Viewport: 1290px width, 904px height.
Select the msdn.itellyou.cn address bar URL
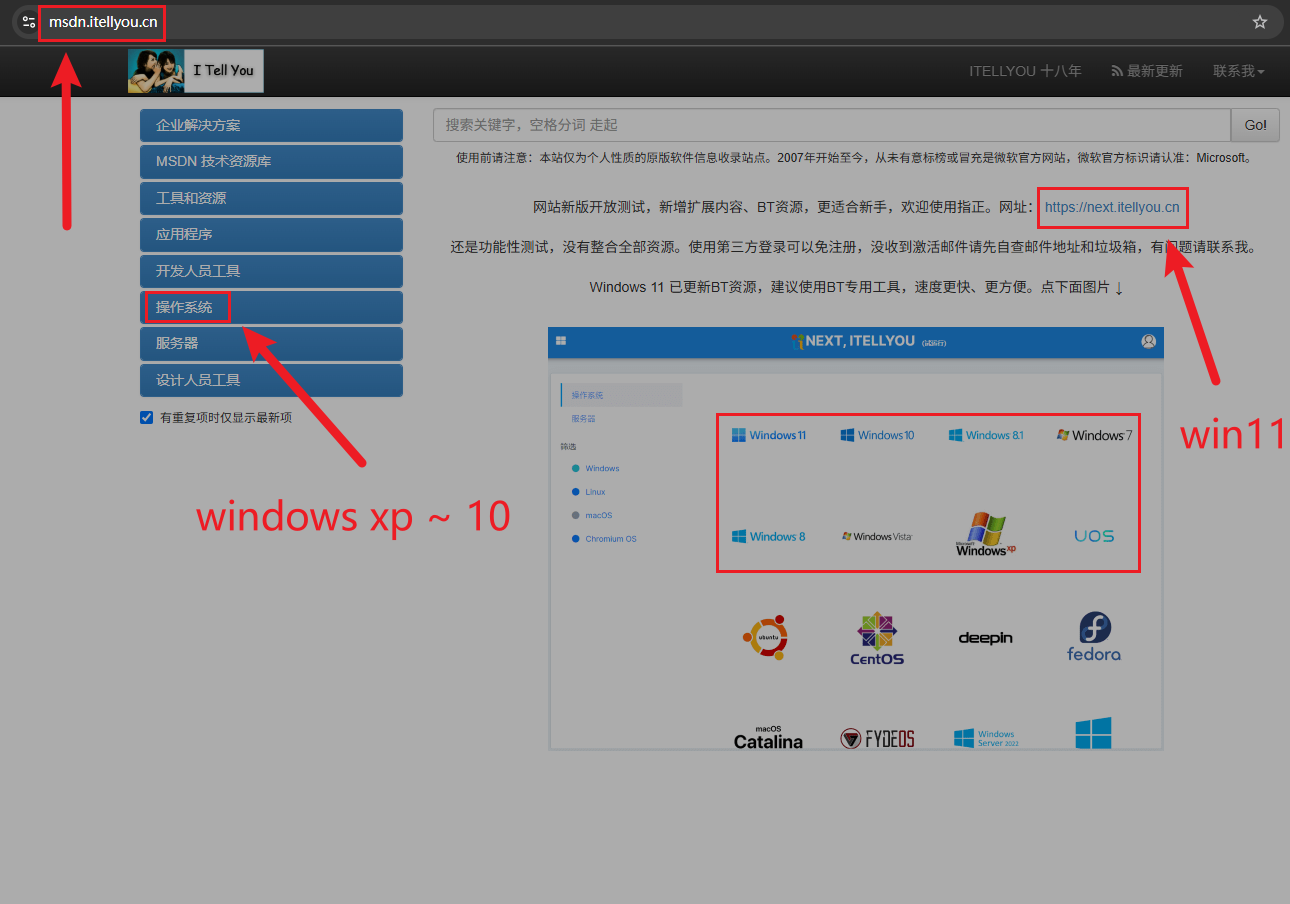coord(103,22)
